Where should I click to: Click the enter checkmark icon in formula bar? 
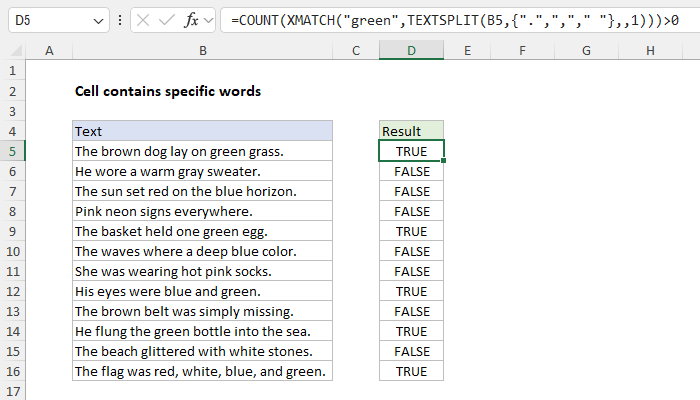tap(167, 20)
